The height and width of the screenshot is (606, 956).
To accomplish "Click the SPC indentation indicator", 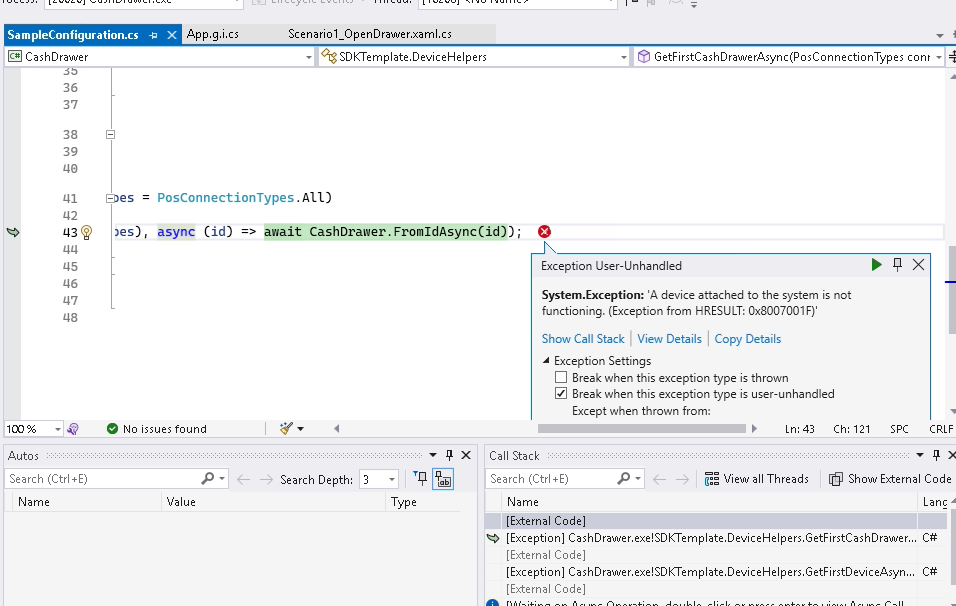I will (x=899, y=429).
